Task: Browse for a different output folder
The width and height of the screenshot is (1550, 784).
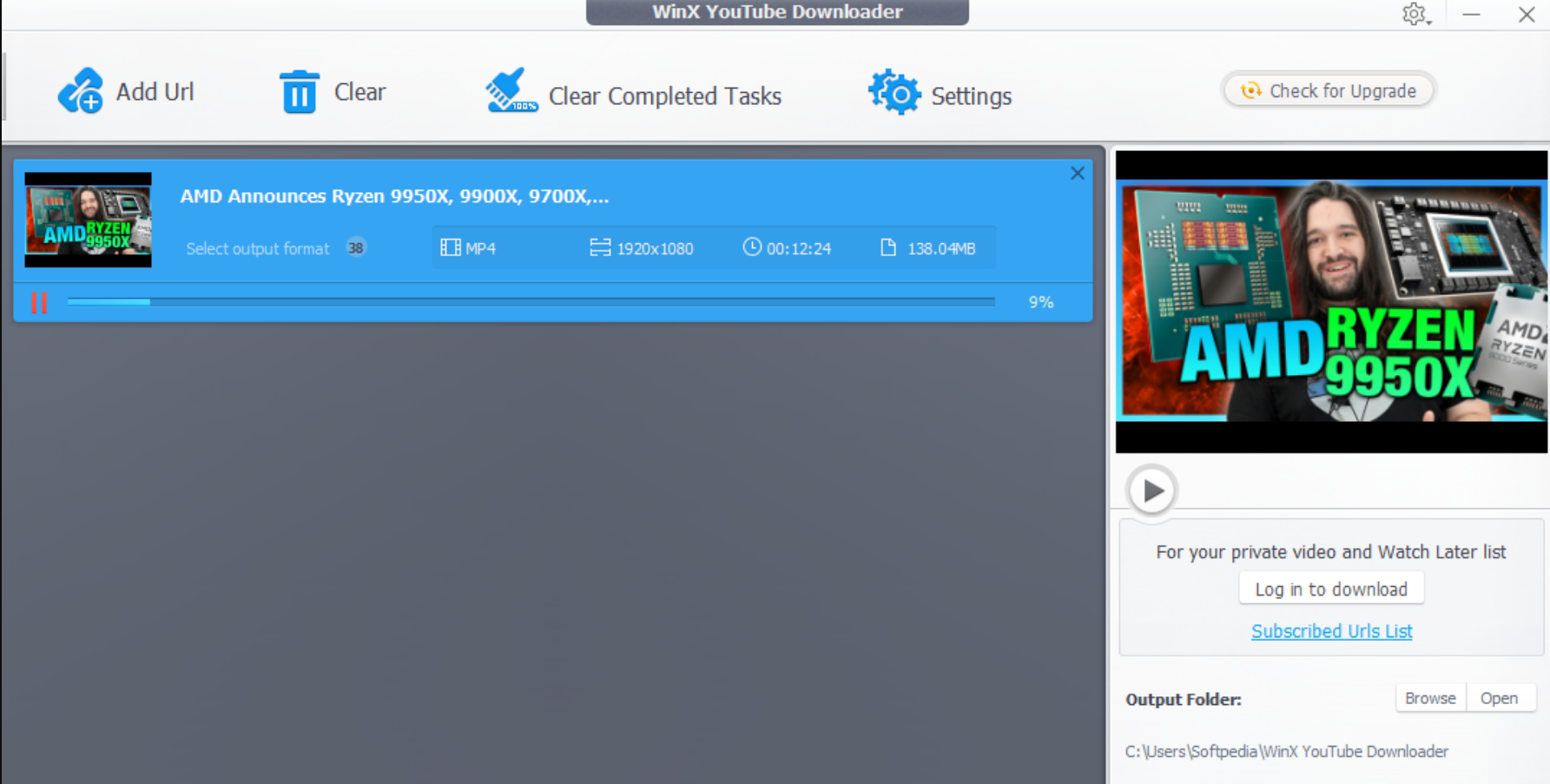Action: (1429, 697)
